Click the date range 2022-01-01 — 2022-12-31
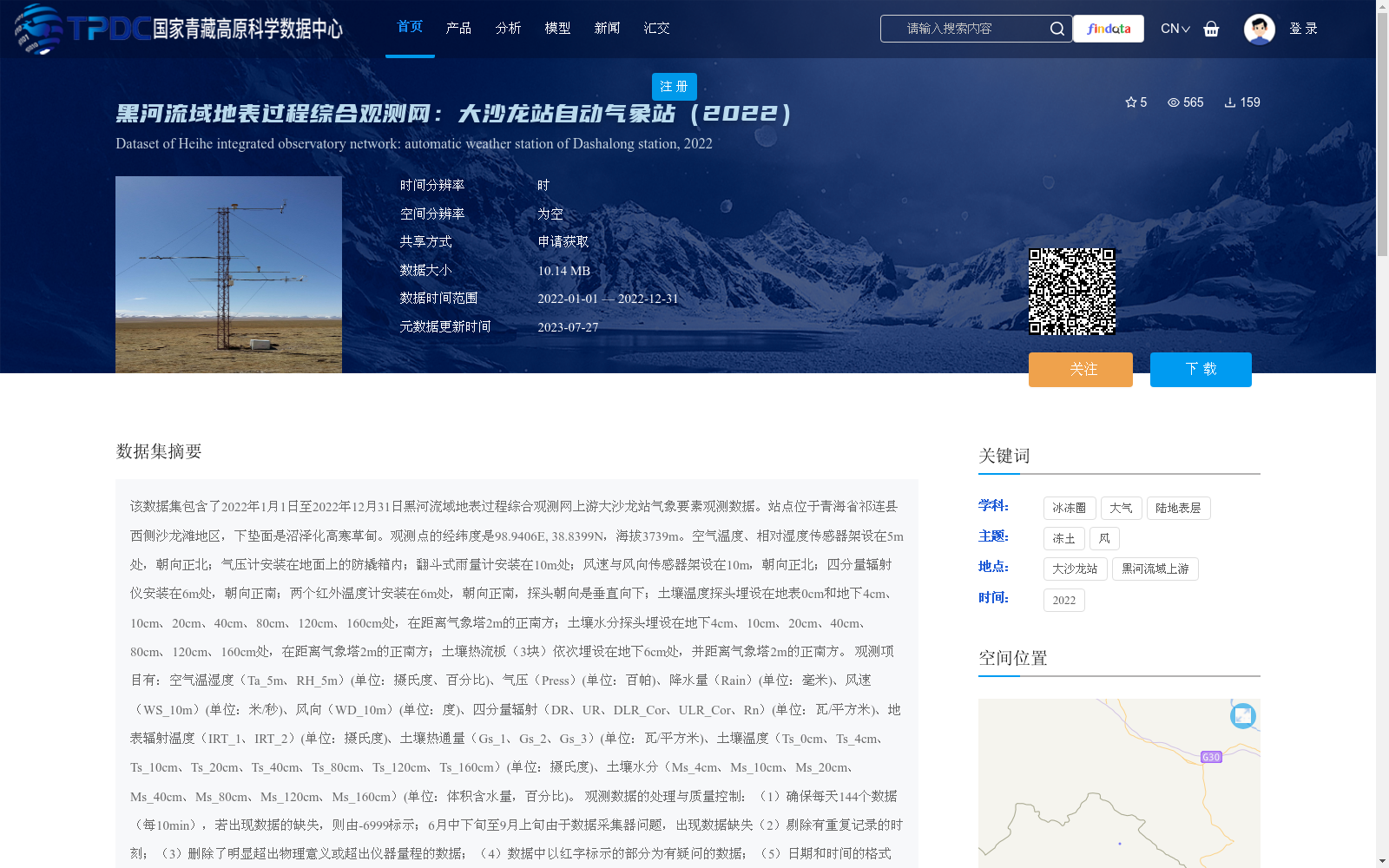 (608, 299)
